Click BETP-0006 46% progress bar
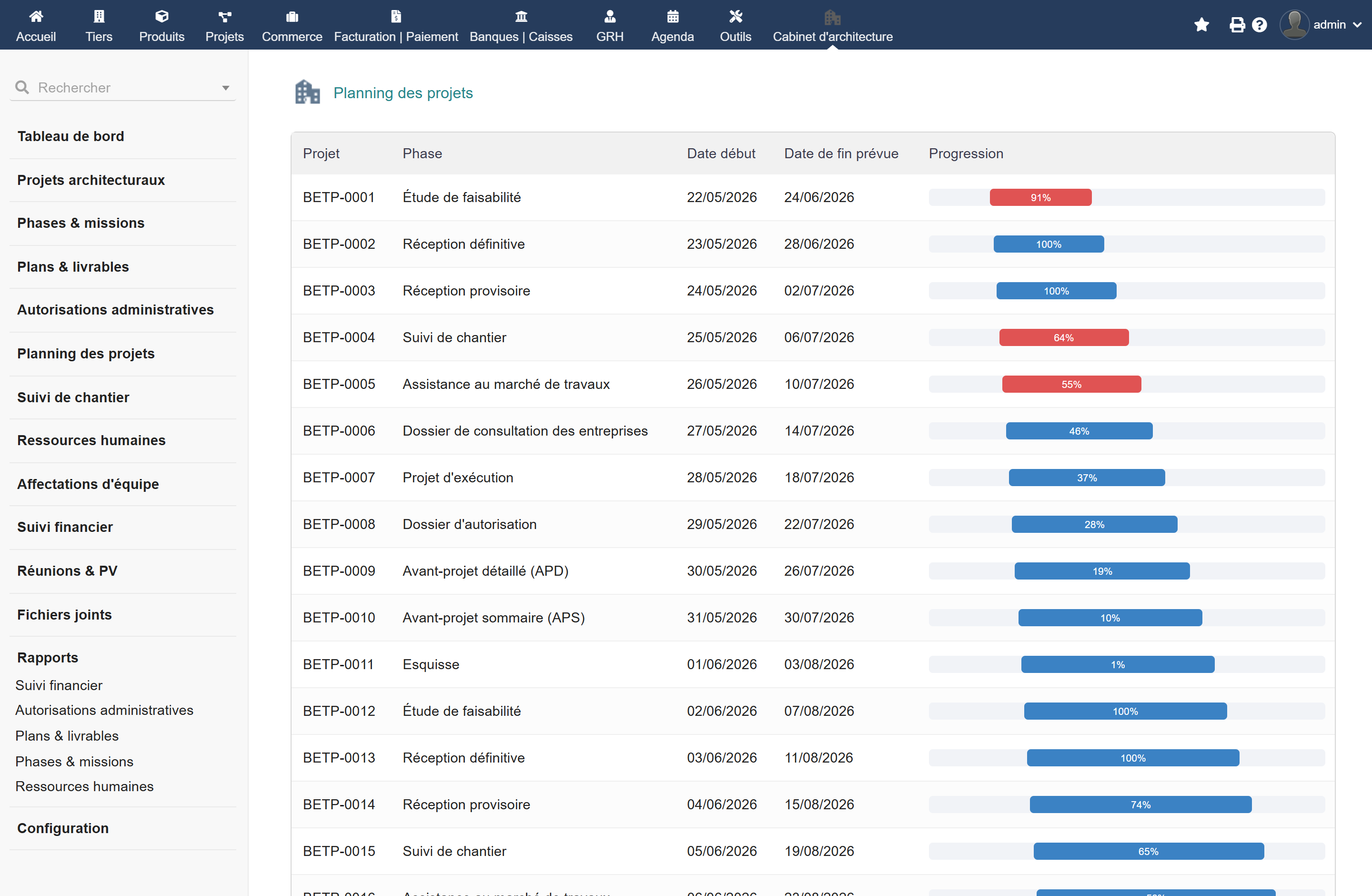The image size is (1372, 896). [1079, 431]
